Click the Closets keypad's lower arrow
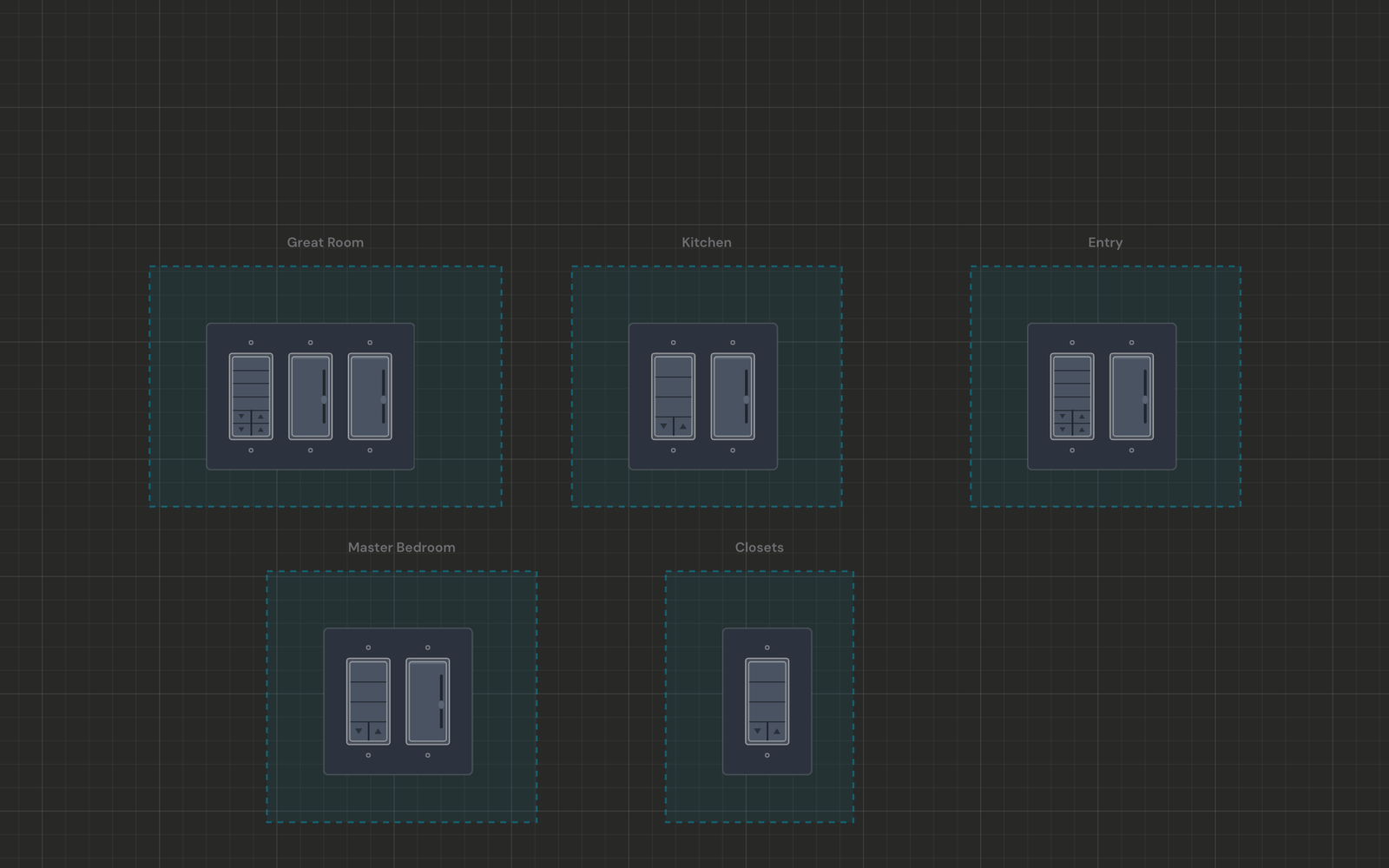This screenshot has height=868, width=1389. click(758, 731)
